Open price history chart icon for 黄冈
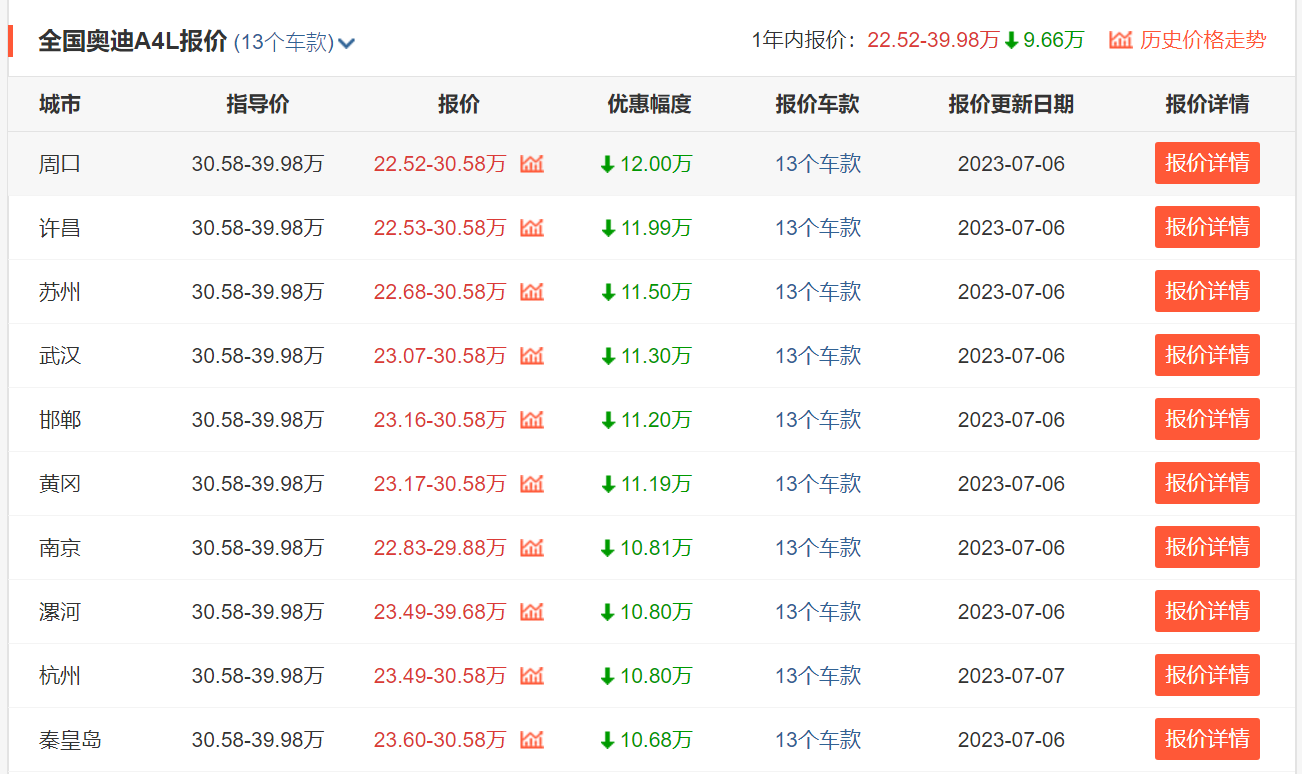Image resolution: width=1302 pixels, height=774 pixels. pyautogui.click(x=531, y=483)
